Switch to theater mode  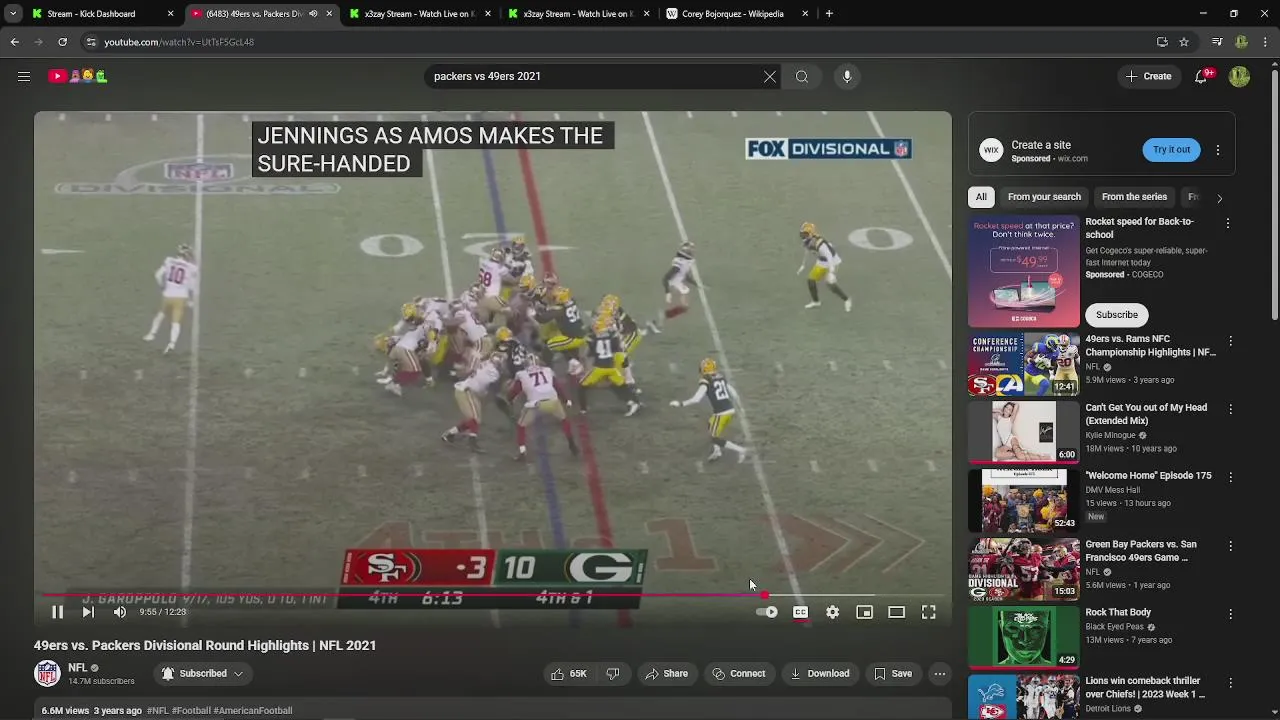896,612
